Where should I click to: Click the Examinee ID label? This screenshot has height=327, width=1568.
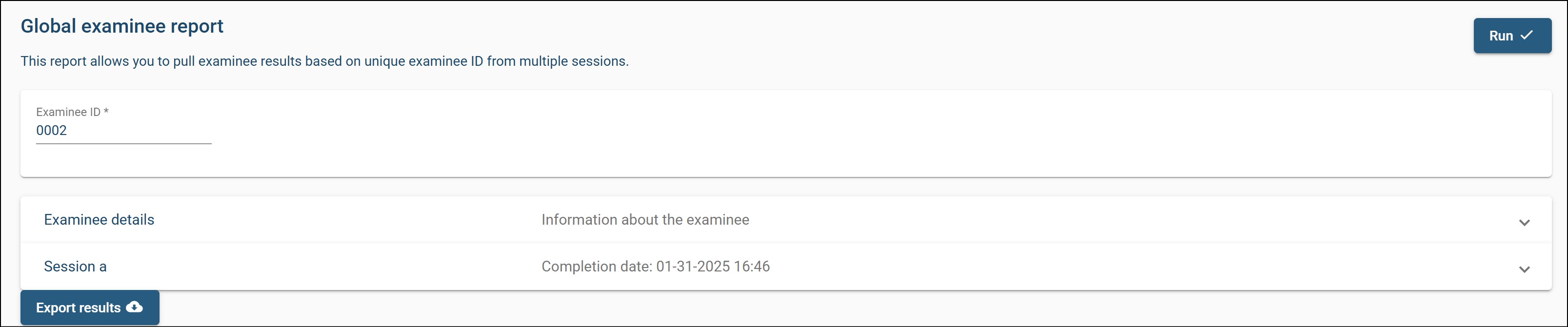pyautogui.click(x=68, y=112)
